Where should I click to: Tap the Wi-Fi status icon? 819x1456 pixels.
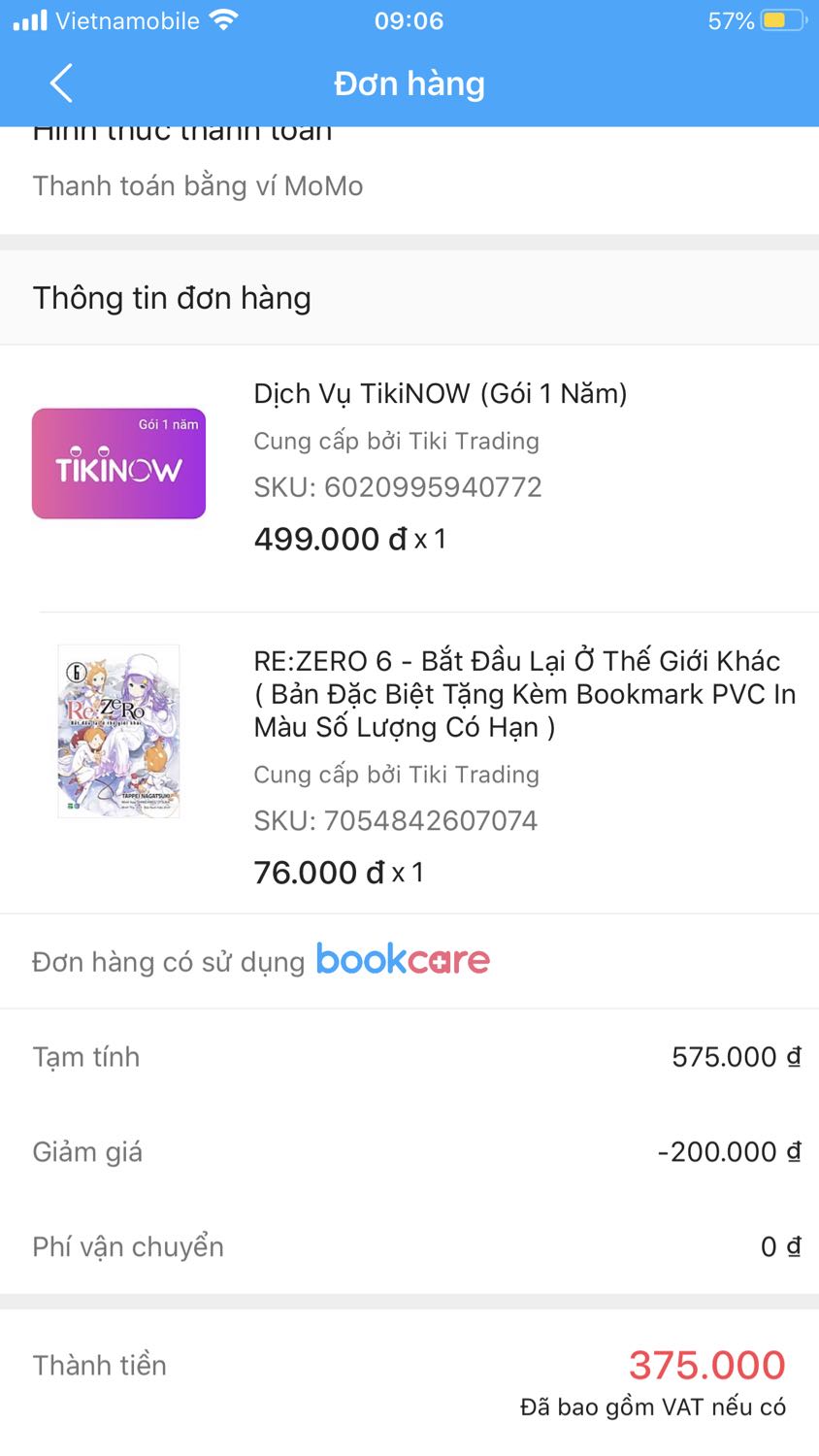(224, 20)
